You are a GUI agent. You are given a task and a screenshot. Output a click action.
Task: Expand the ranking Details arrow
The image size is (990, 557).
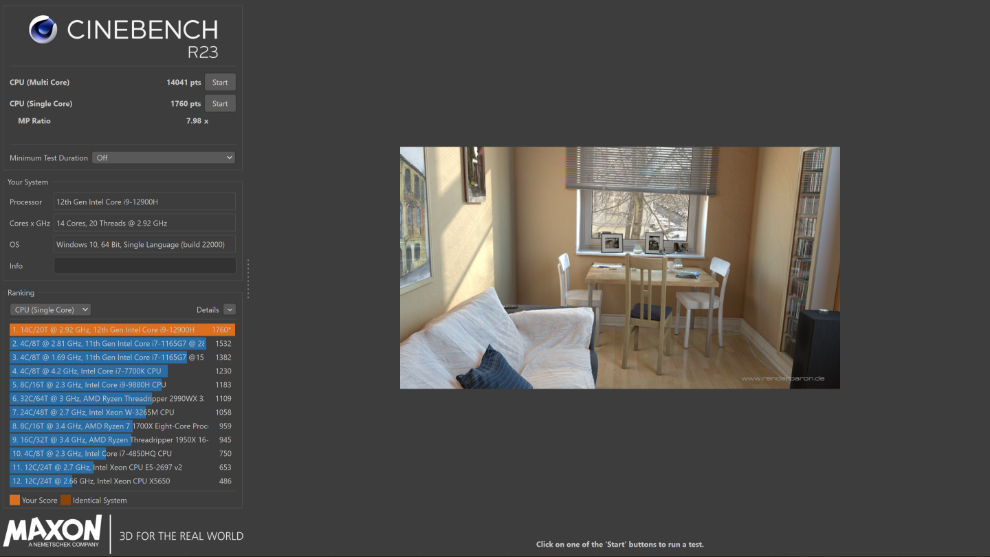pos(230,309)
